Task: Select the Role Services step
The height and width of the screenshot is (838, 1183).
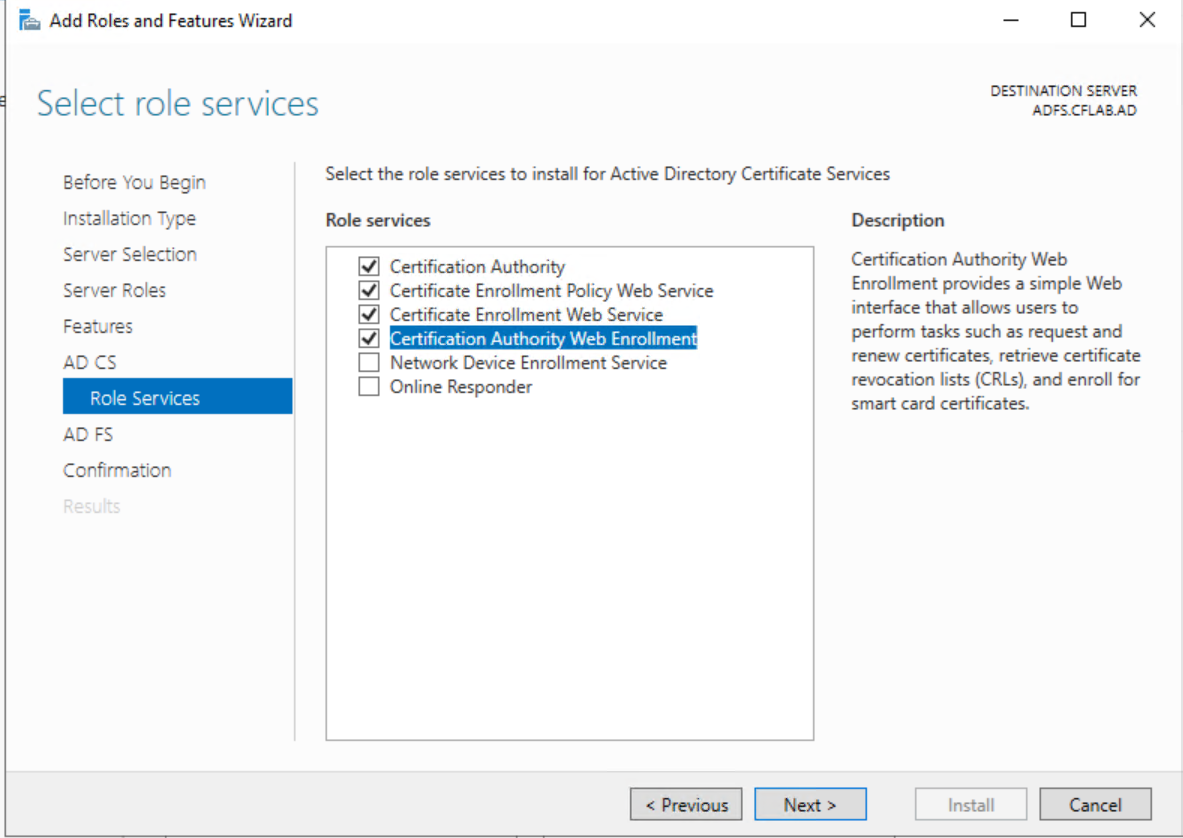Action: point(145,398)
